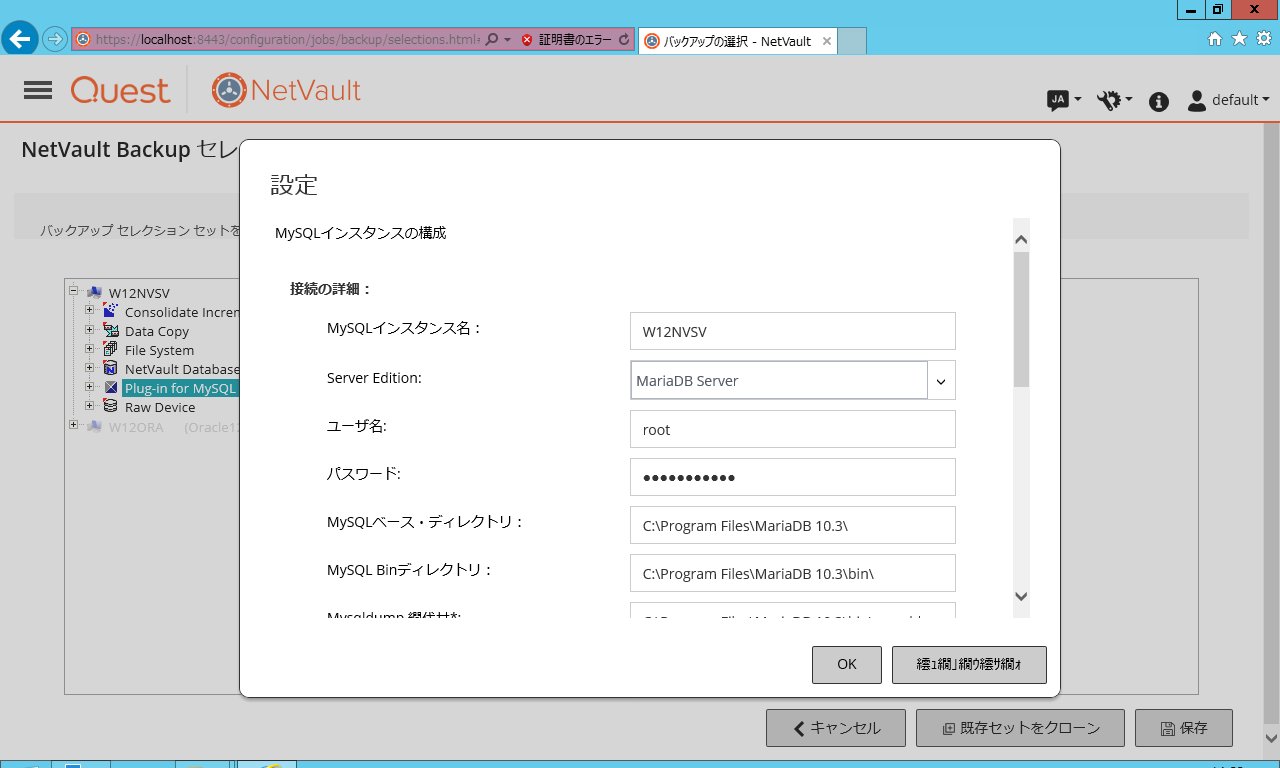Image resolution: width=1280 pixels, height=768 pixels.
Task: Open the browser favorites star
Action: pos(1239,39)
